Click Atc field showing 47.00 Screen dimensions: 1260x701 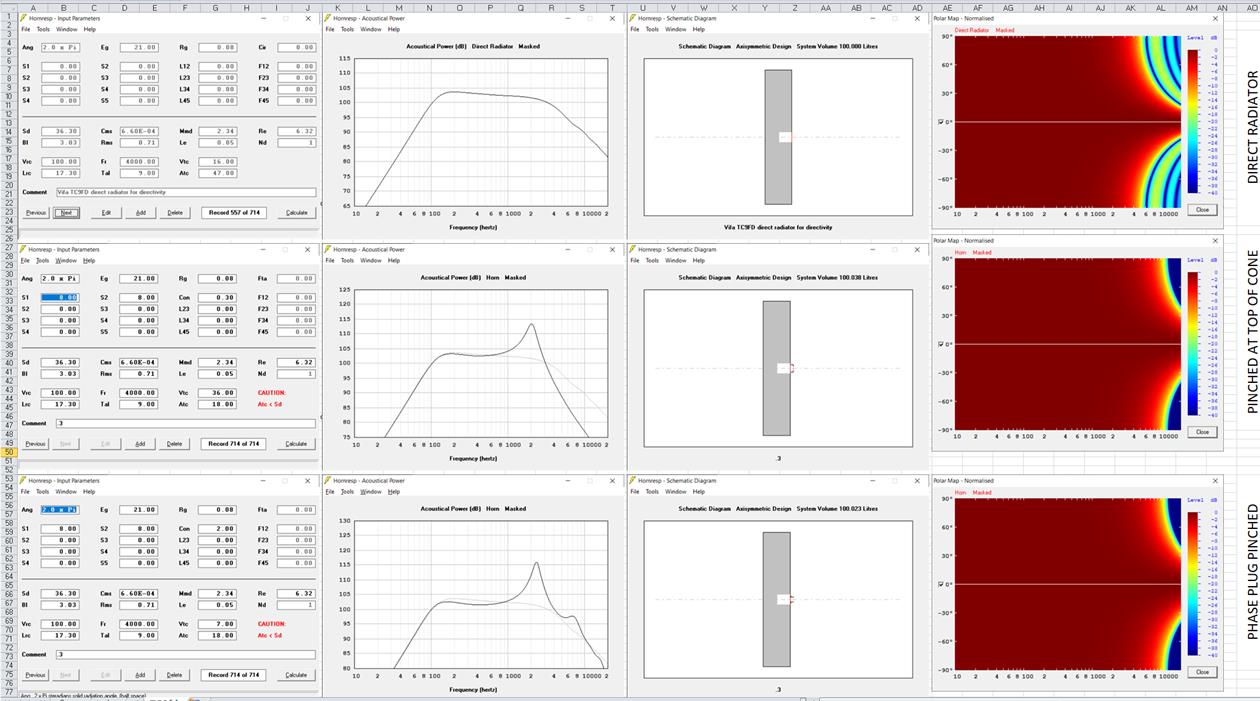point(218,173)
